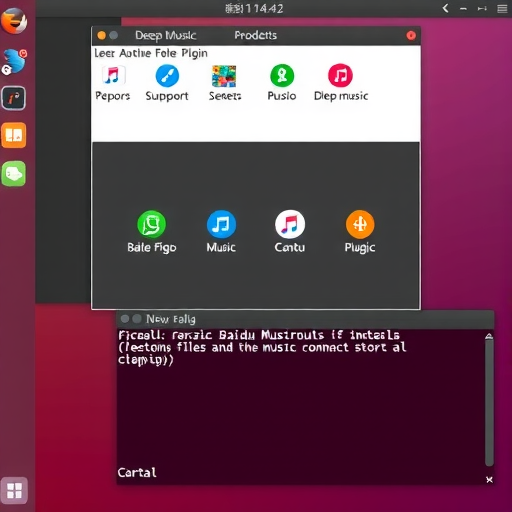The height and width of the screenshot is (512, 512).
Task: Open Thunderbird from the dock
Action: pyautogui.click(x=15, y=61)
